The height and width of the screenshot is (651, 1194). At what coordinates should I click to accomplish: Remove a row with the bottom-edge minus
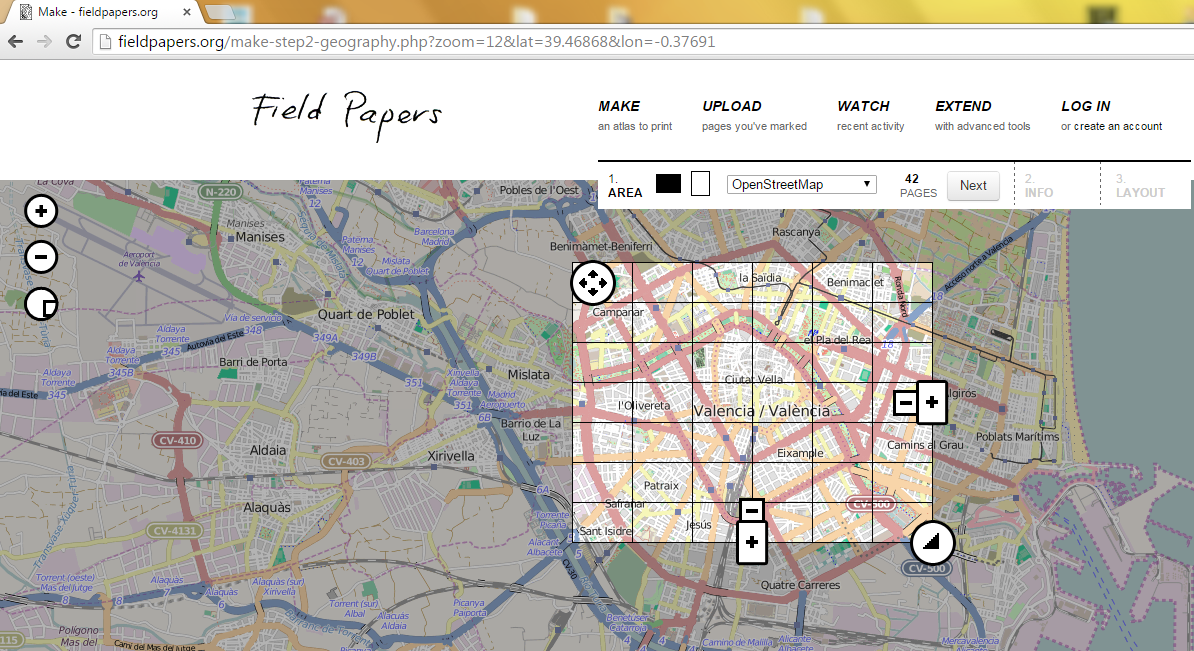[752, 509]
